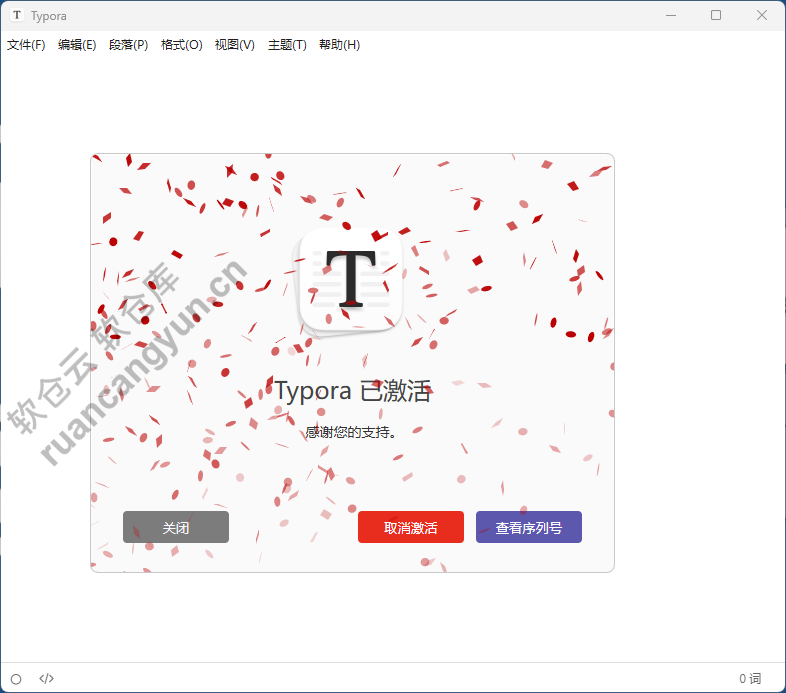This screenshot has width=786, height=693.
Task: Click the purple 查看序列号 button
Action: 528,528
